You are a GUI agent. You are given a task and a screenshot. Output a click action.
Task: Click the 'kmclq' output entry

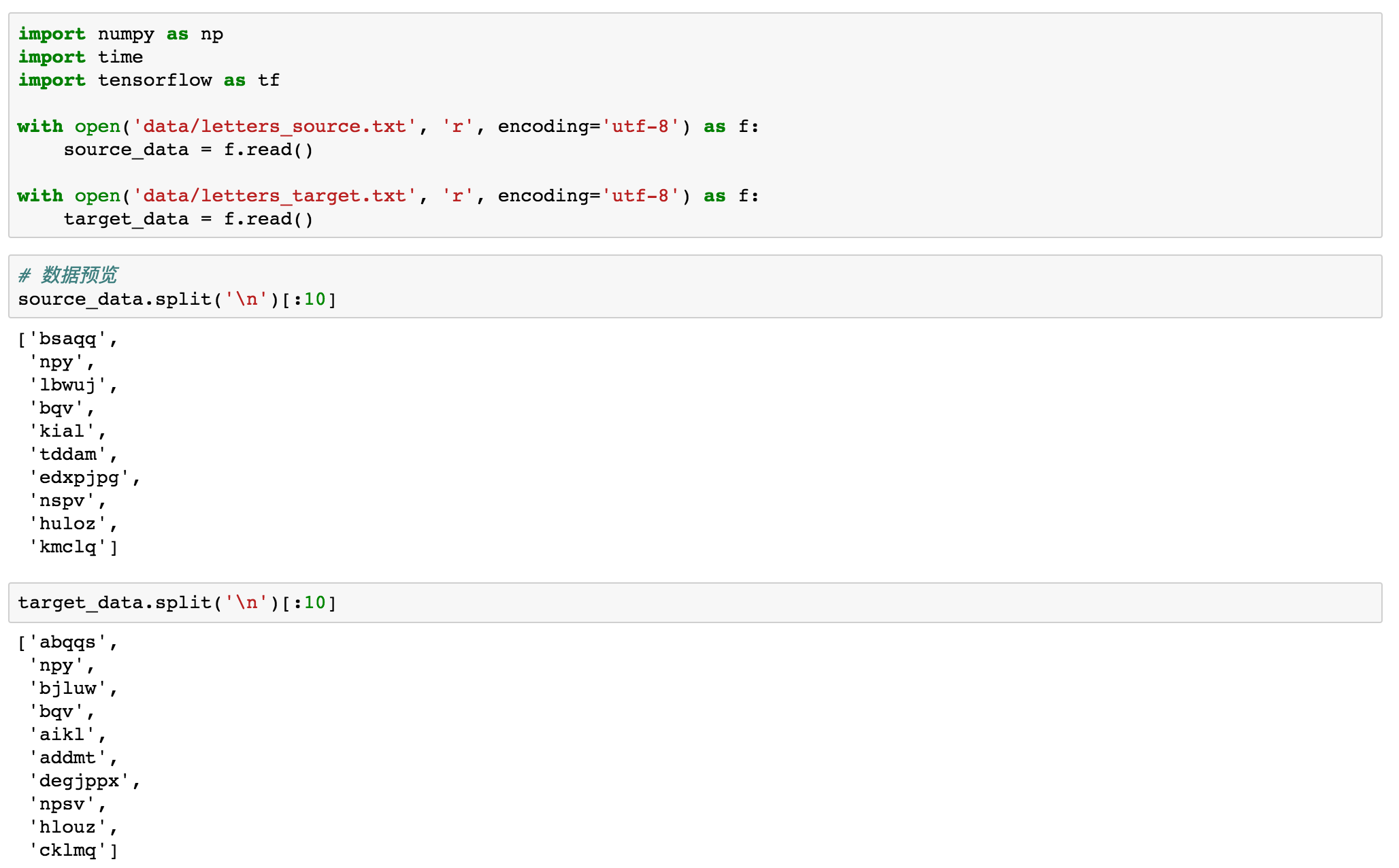[x=67, y=547]
